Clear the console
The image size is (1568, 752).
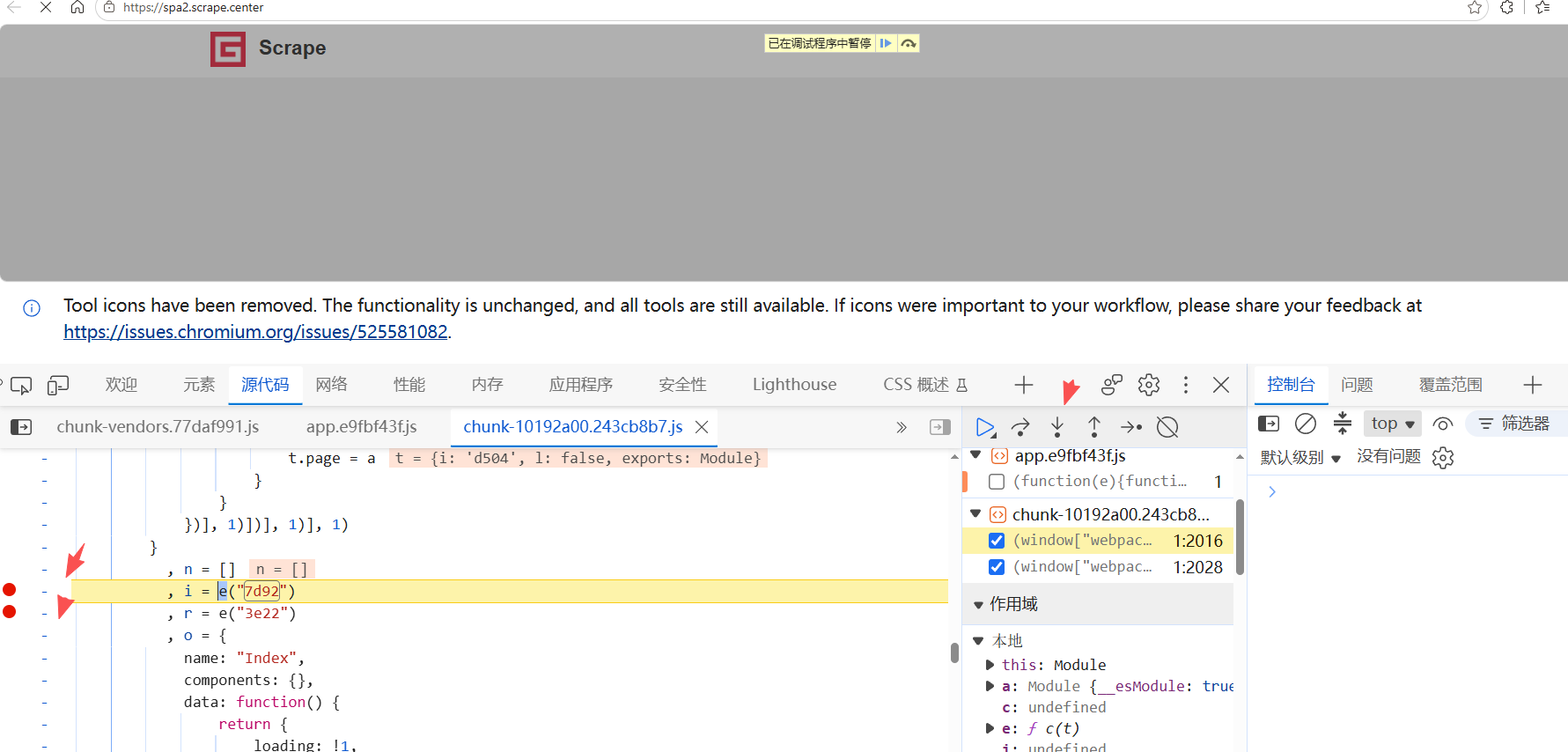[1306, 424]
